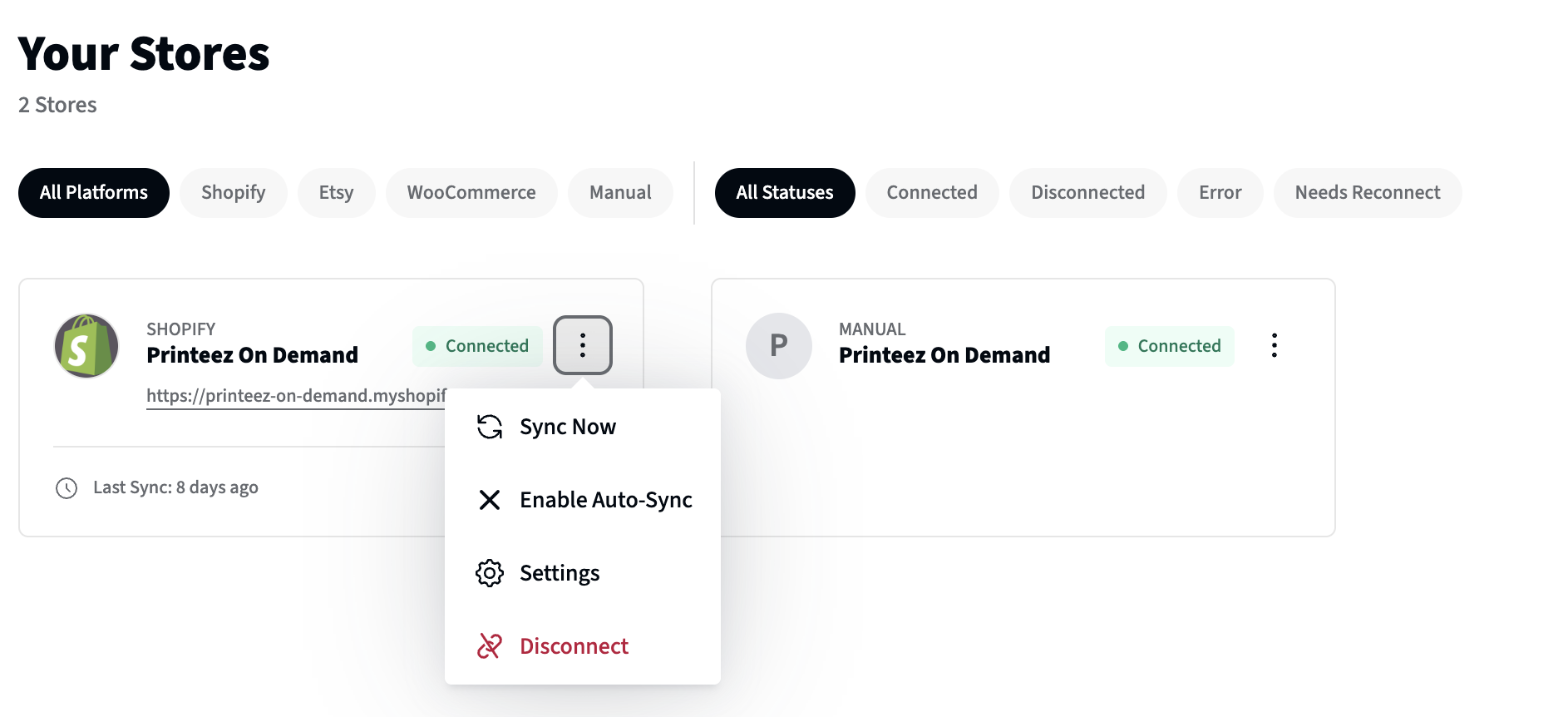
Task: Click the Sync Now refresh icon
Action: [490, 427]
